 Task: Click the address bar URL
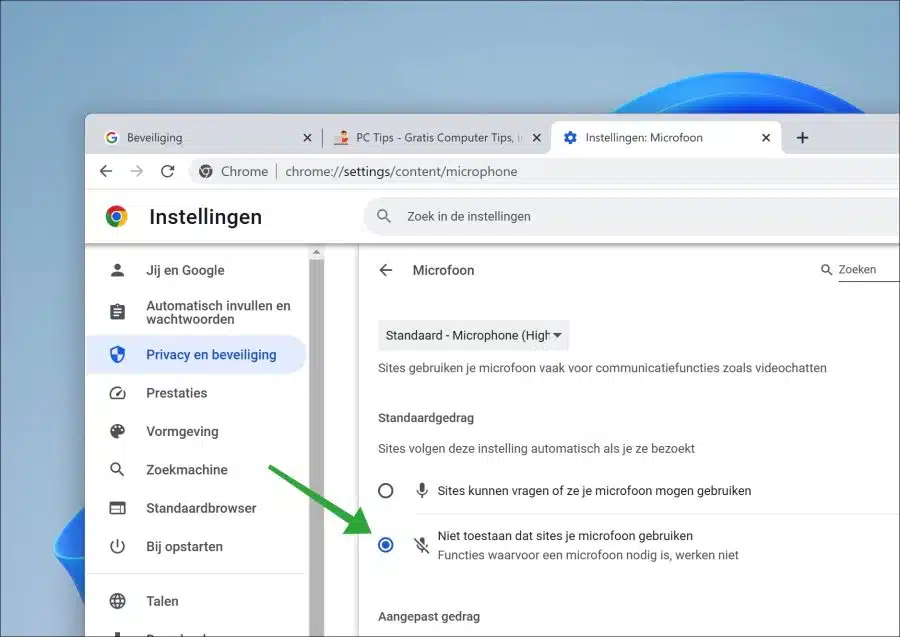pyautogui.click(x=401, y=172)
